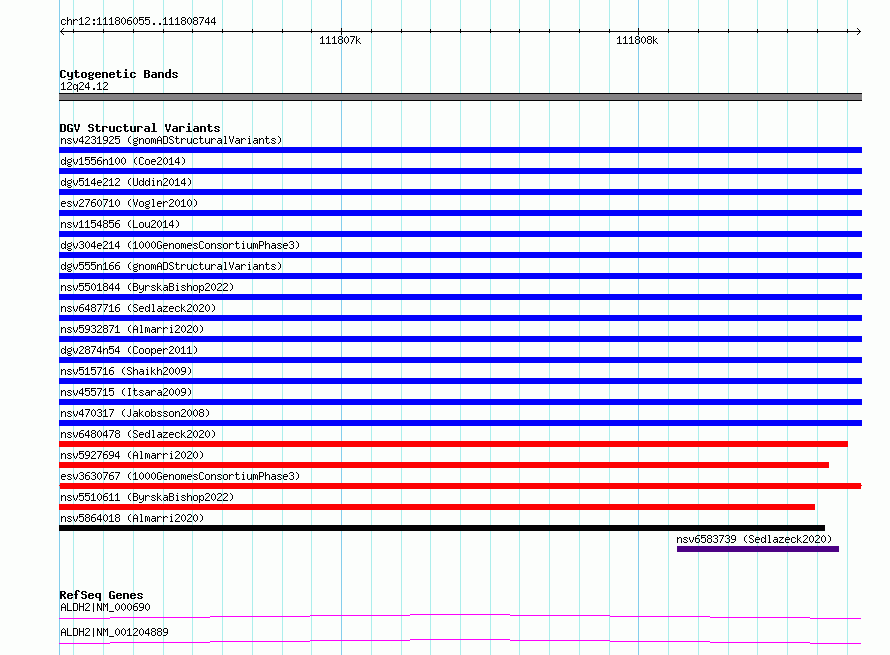The height and width of the screenshot is (655, 890).
Task: Click the ALDH2|NM_001204889 transcript label
Action: click(114, 632)
